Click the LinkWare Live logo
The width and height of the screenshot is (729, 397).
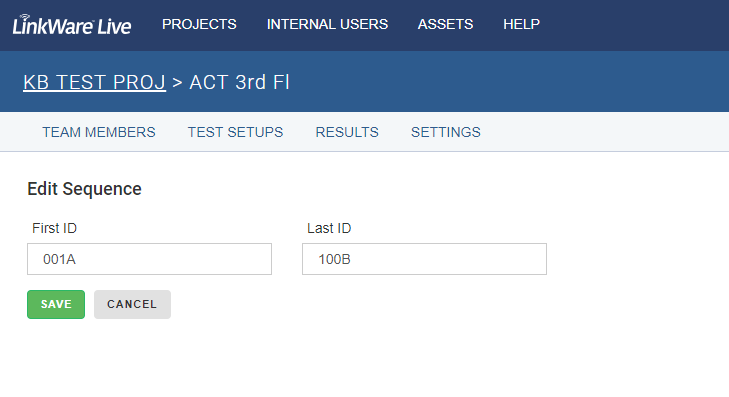[72, 25]
